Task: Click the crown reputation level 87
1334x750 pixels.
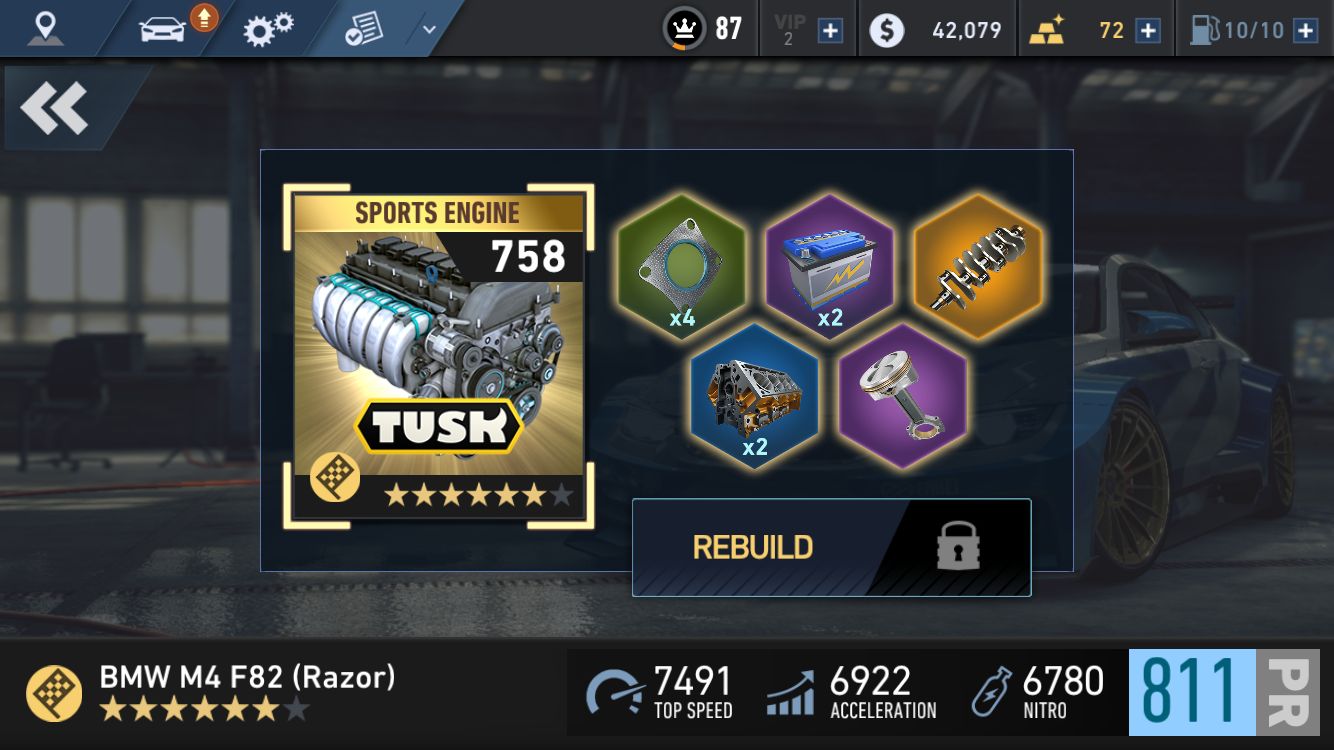Action: (x=703, y=29)
